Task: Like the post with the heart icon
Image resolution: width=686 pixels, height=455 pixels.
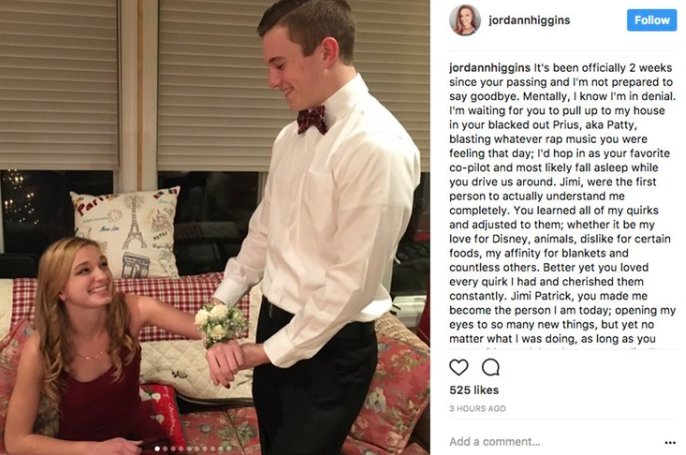Action: (458, 368)
